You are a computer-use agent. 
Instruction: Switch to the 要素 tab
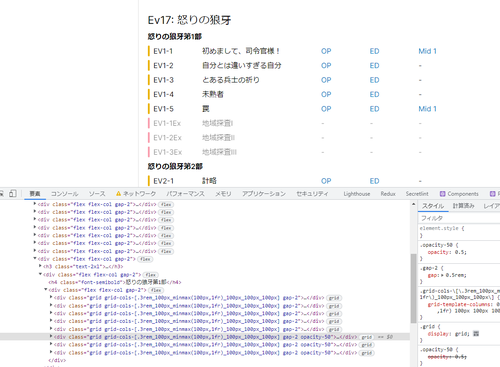[x=35, y=194]
